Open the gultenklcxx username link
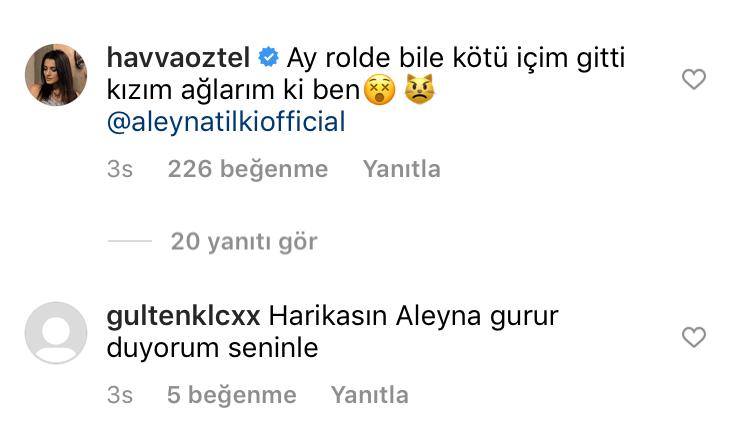Screen dimensions: 750x429 click(x=183, y=316)
